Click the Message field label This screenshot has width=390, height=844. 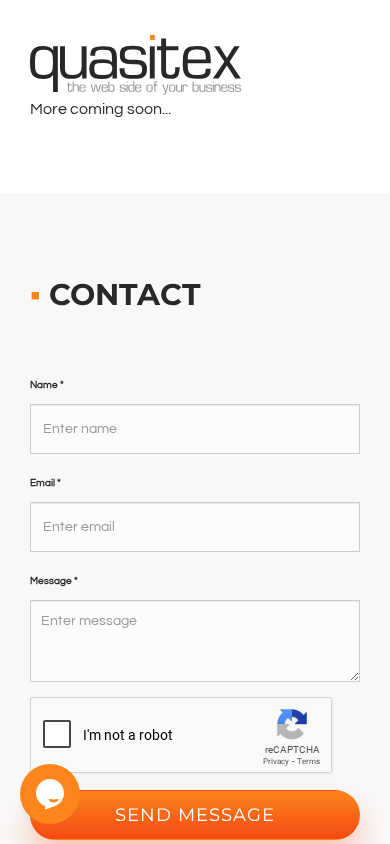pos(54,581)
